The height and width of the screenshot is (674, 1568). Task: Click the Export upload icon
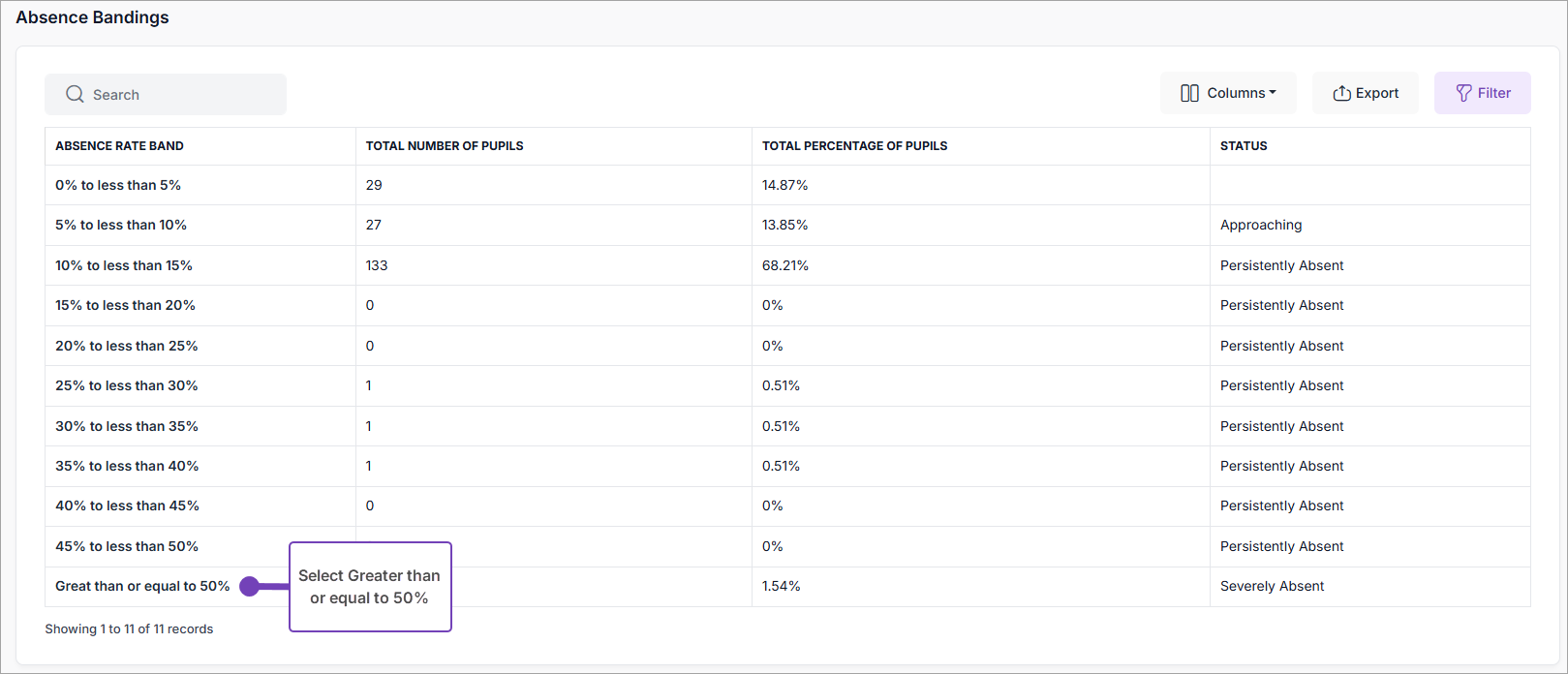(1341, 93)
